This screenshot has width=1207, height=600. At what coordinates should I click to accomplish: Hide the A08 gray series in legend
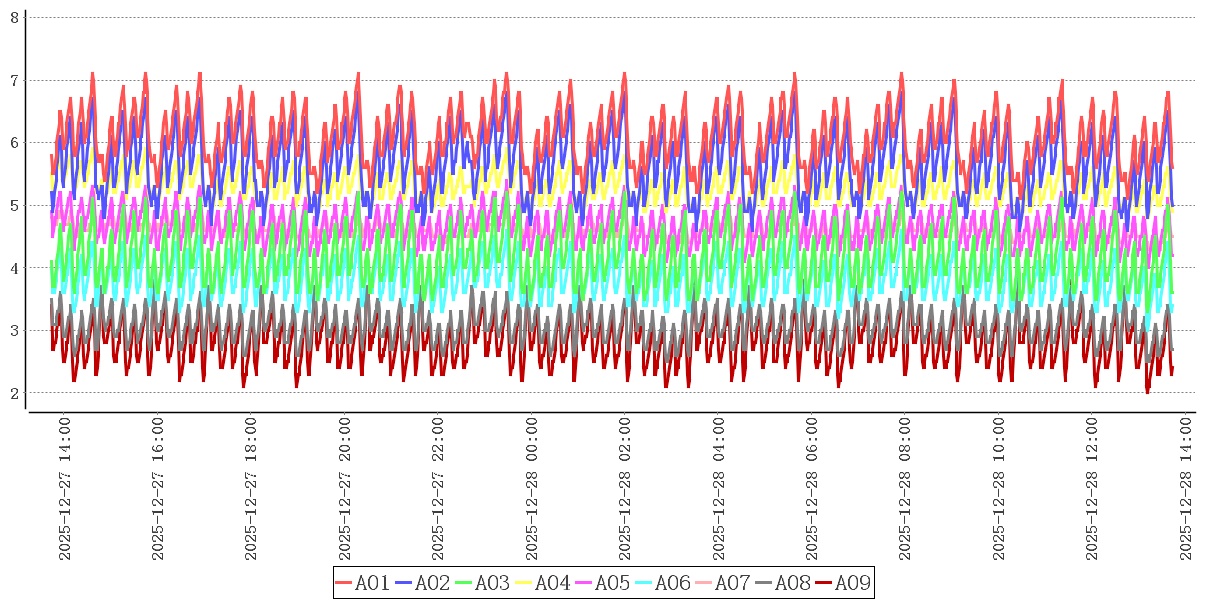click(782, 583)
